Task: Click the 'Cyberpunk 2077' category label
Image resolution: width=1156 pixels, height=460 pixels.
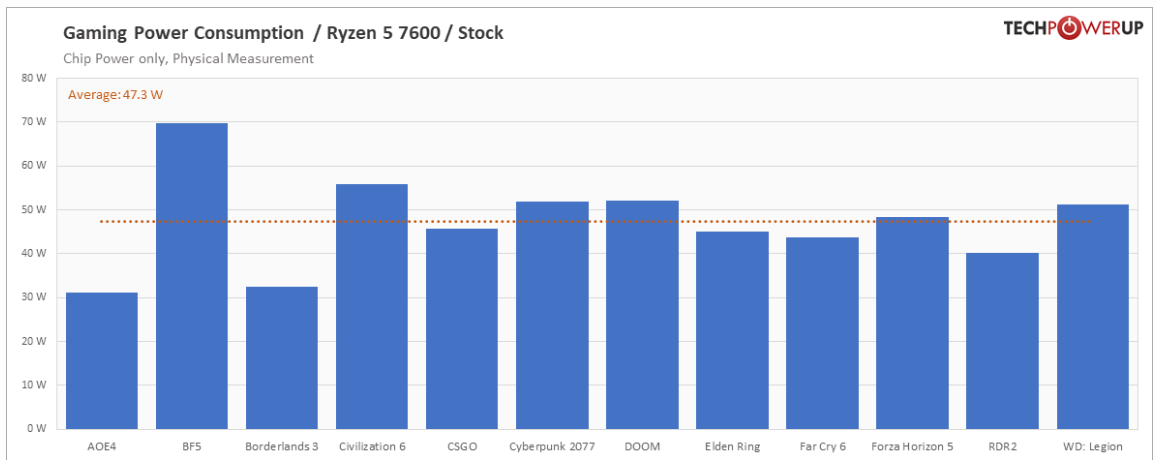Action: point(552,447)
